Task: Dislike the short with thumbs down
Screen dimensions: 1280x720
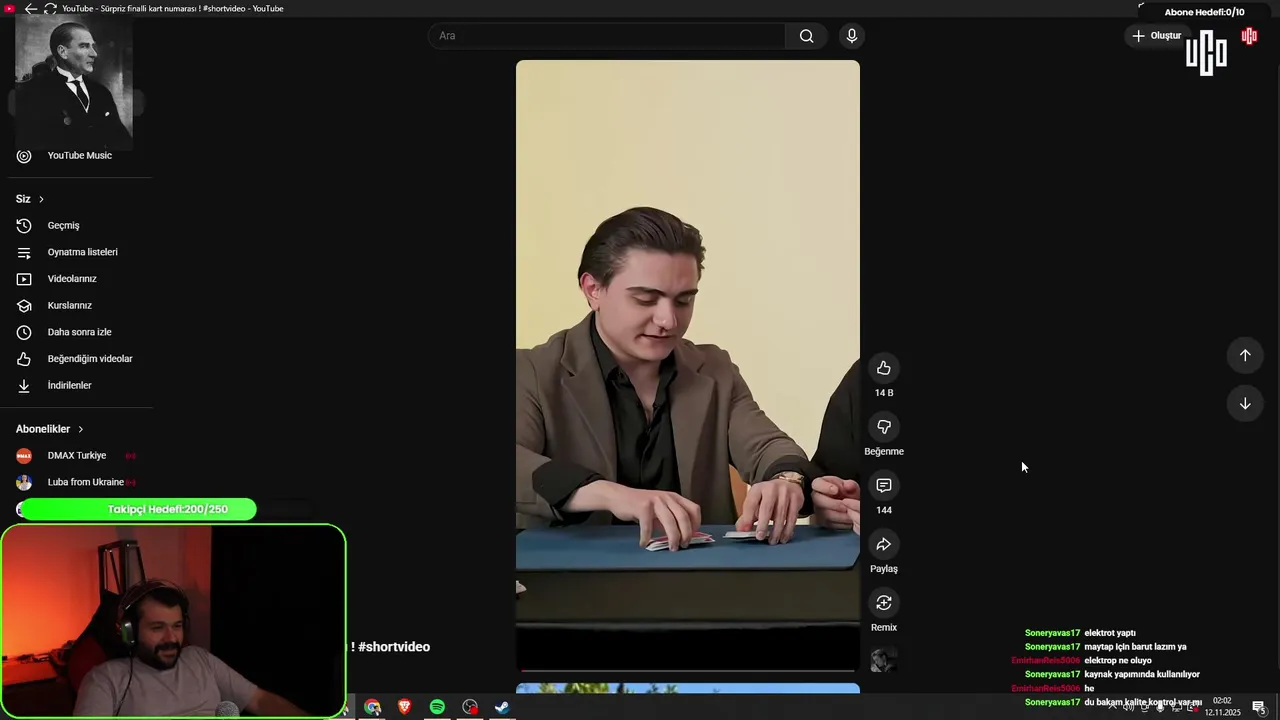Action: pyautogui.click(x=884, y=427)
